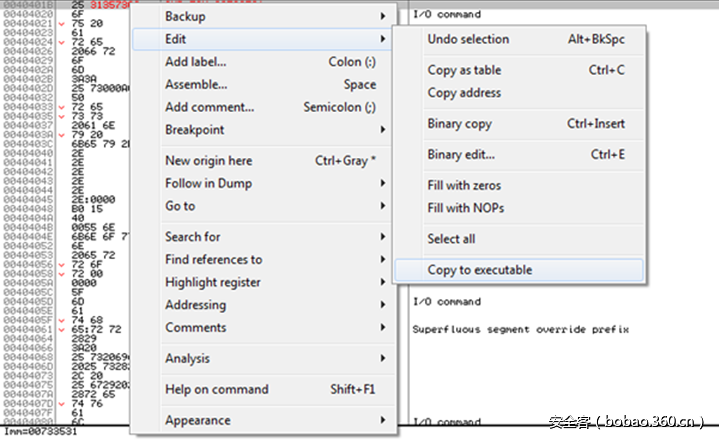Click Select all in submenu

pos(451,239)
